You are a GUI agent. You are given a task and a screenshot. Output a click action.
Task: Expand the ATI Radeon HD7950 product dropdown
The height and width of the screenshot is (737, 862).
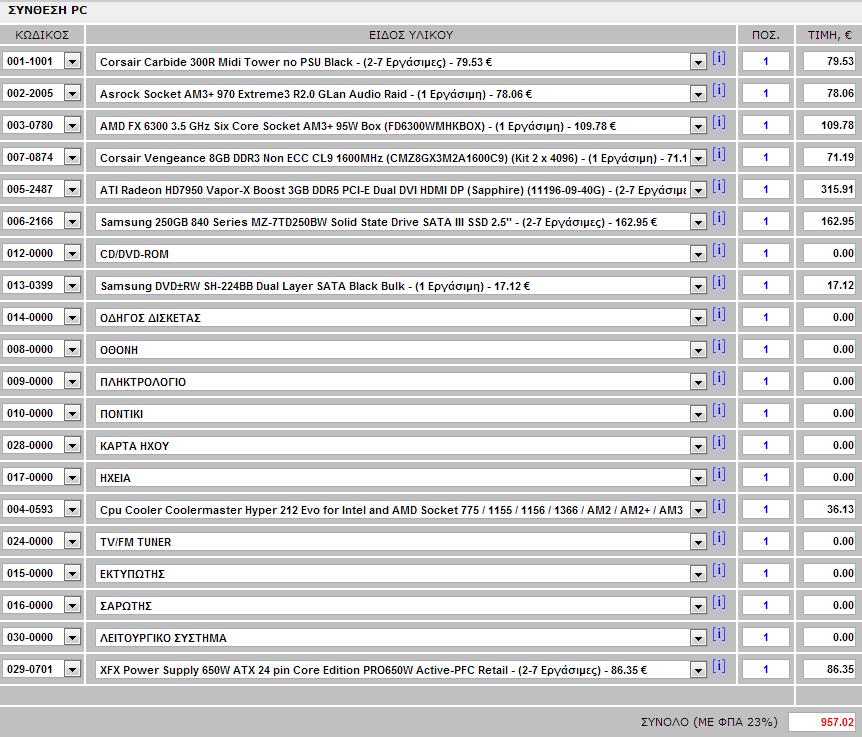point(698,190)
